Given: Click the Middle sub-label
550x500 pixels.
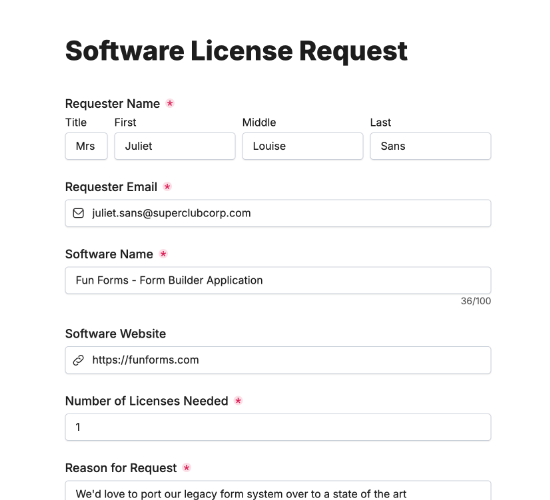Looking at the screenshot, I should point(259,122).
